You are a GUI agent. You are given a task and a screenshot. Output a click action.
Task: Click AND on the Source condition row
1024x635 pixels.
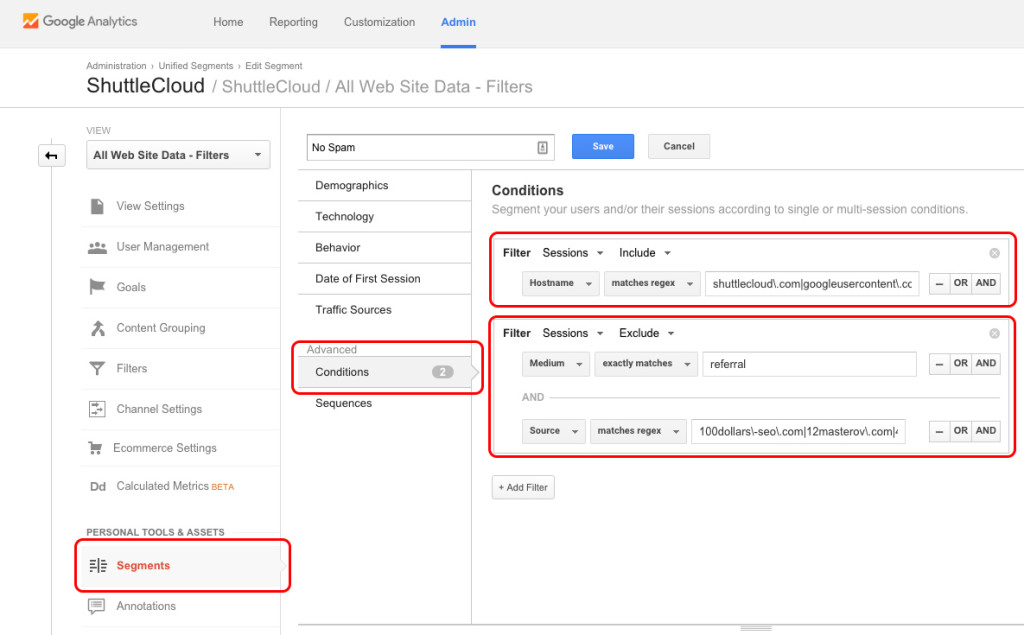(x=986, y=431)
